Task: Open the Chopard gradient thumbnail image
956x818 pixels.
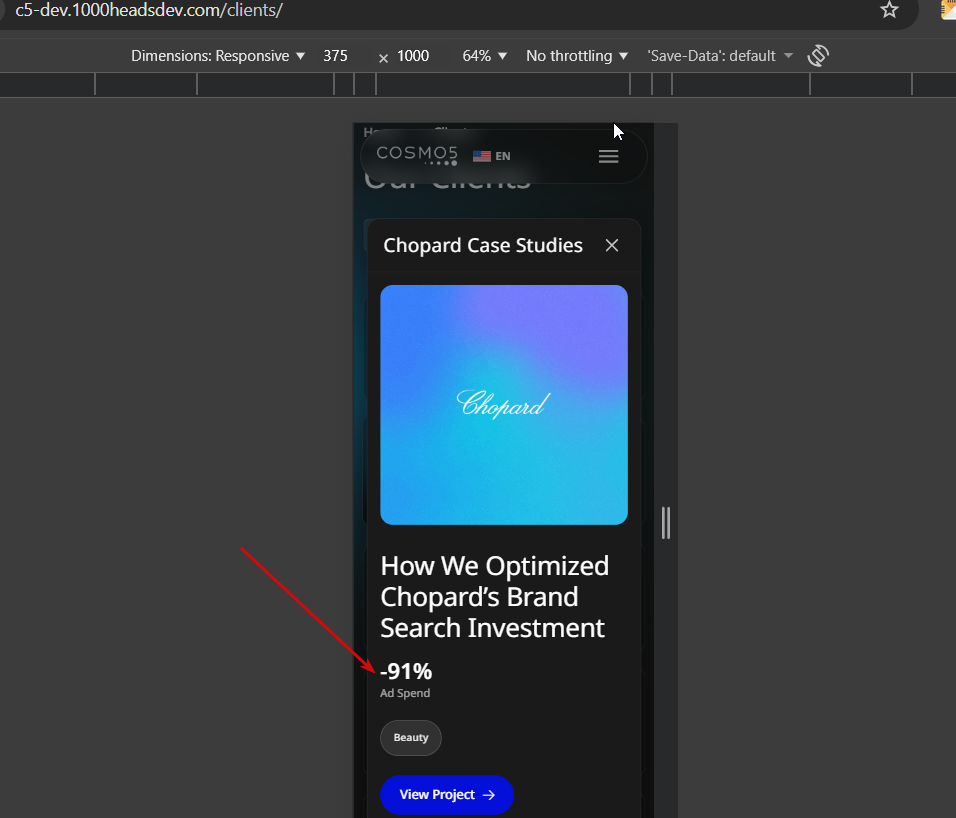Action: point(504,405)
